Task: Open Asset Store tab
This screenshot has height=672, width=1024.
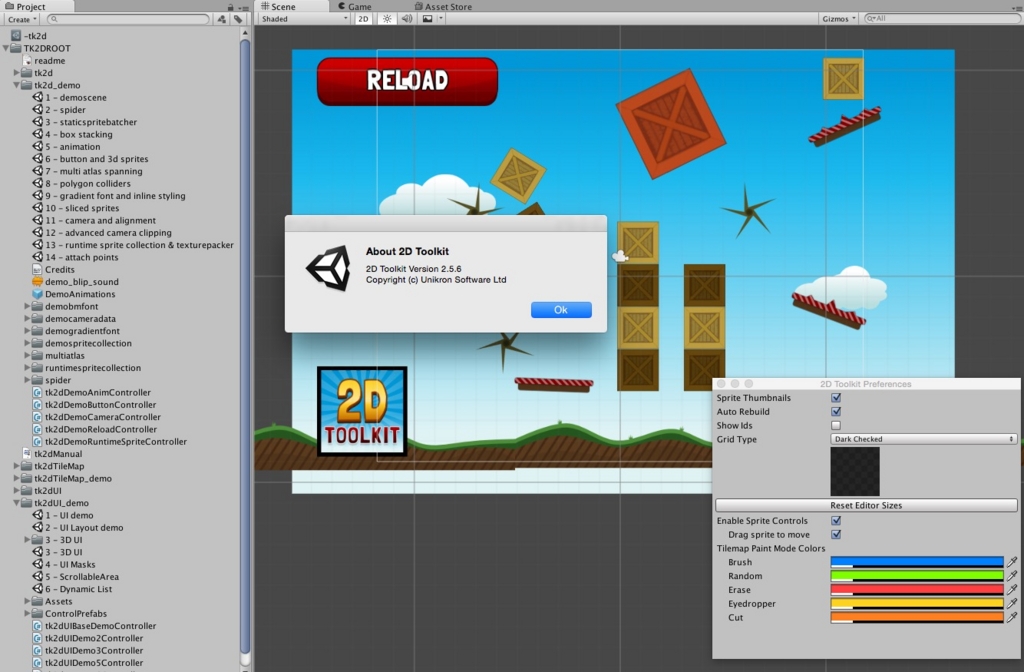Action: [x=443, y=7]
